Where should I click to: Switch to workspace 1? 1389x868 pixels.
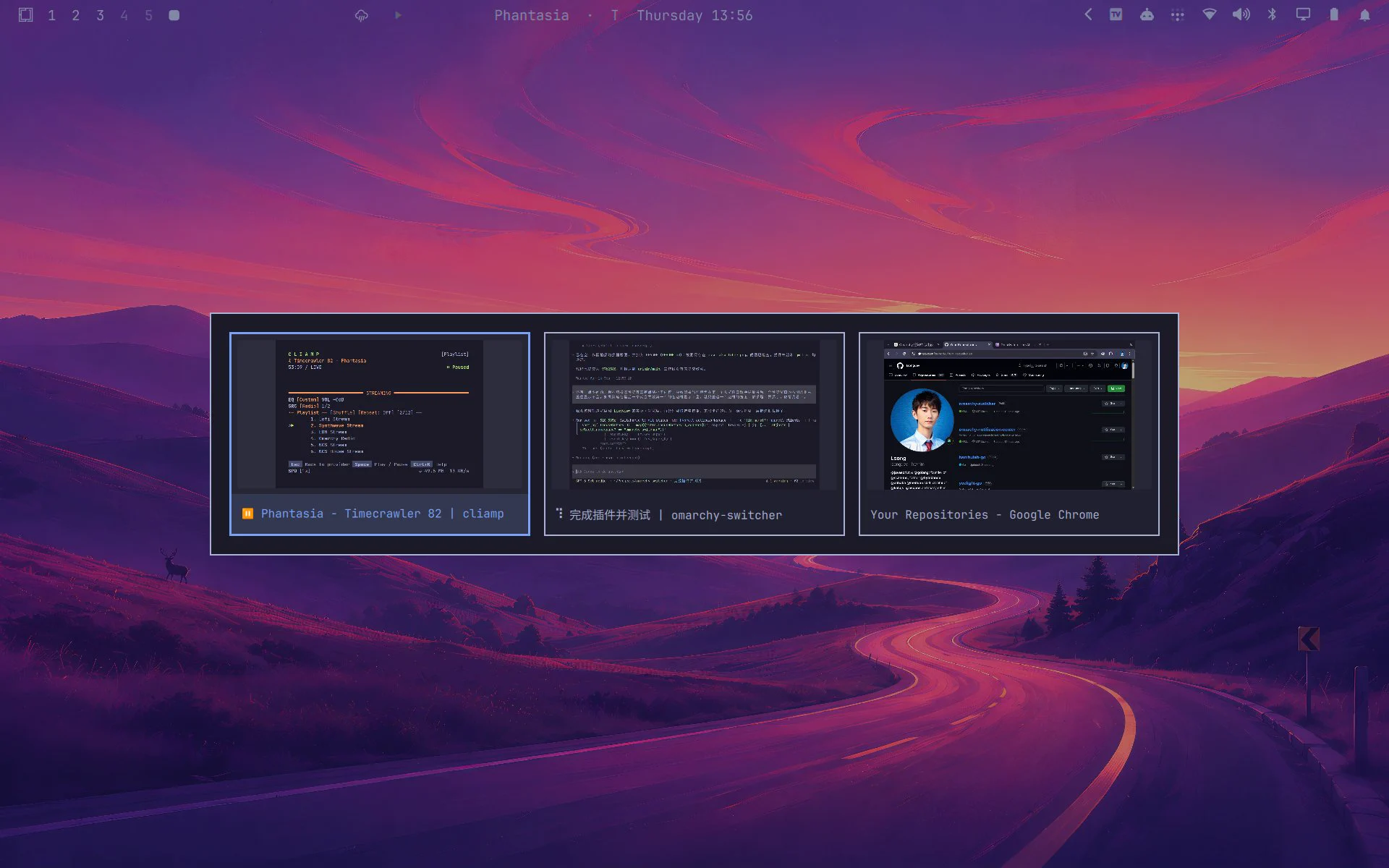[51, 15]
